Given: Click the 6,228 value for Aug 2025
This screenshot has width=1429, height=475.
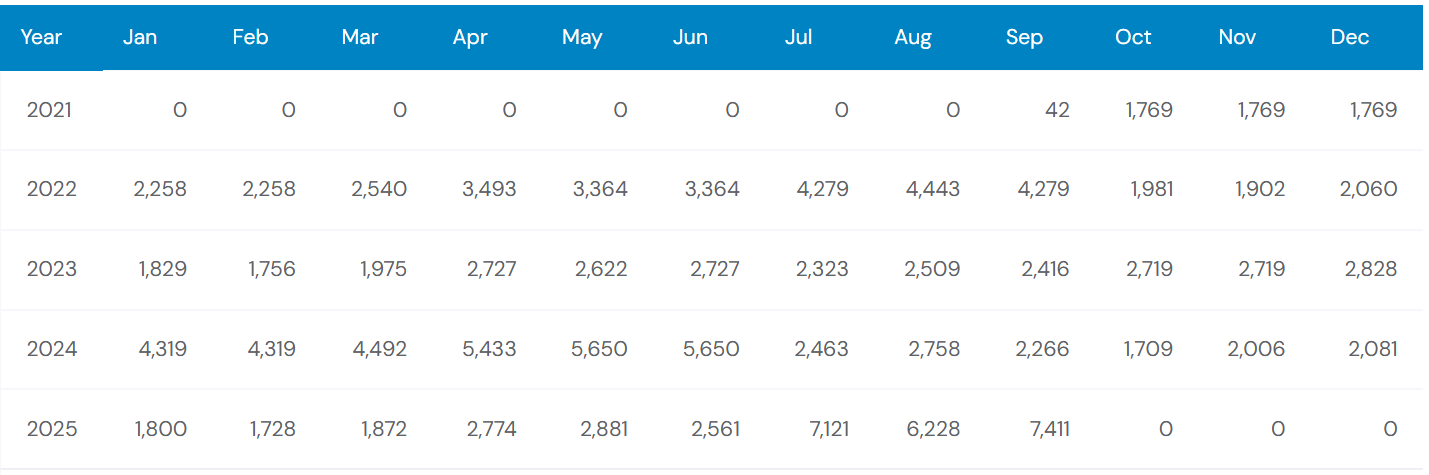Looking at the screenshot, I should (x=933, y=429).
